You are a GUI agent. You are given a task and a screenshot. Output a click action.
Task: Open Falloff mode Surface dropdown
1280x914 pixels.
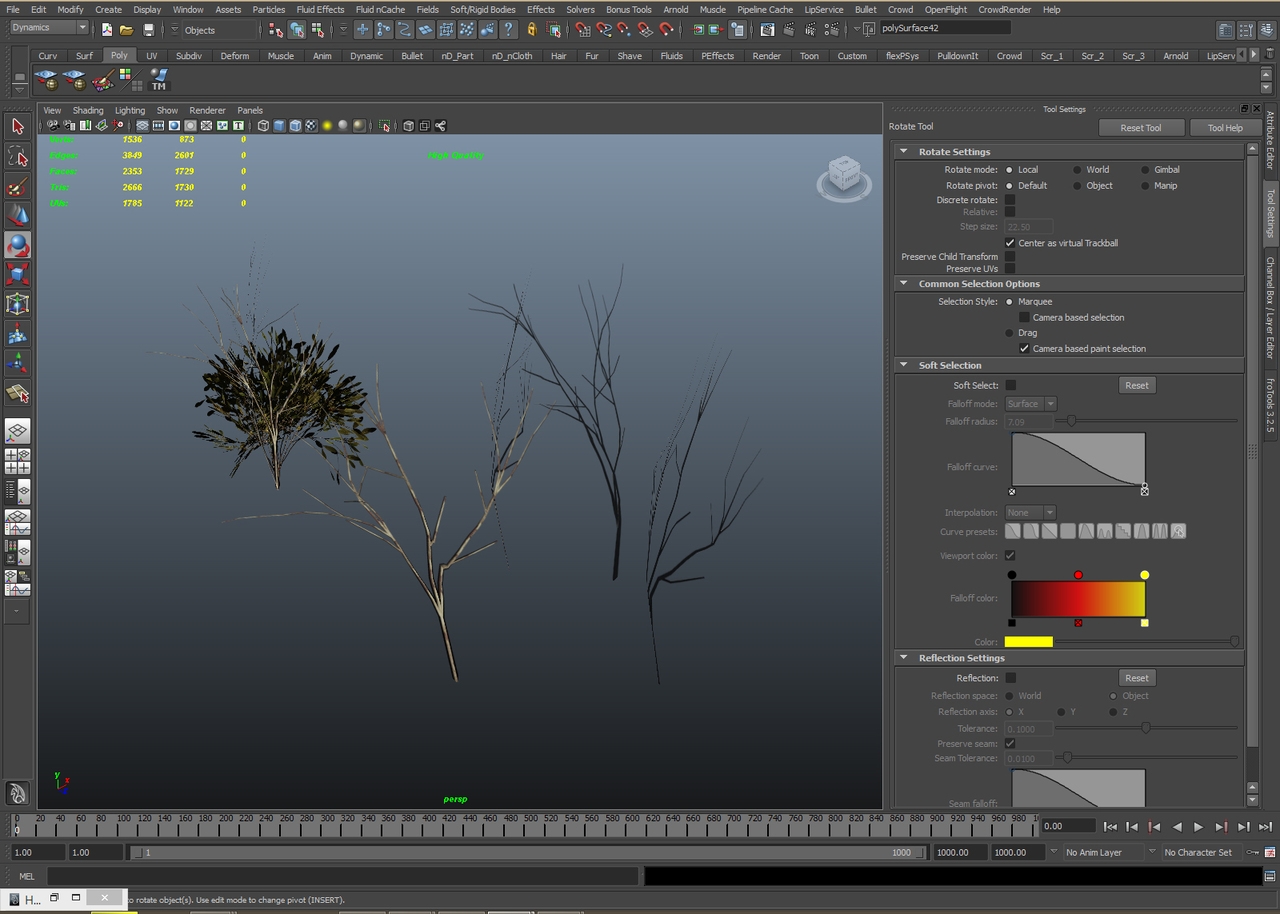(1031, 404)
